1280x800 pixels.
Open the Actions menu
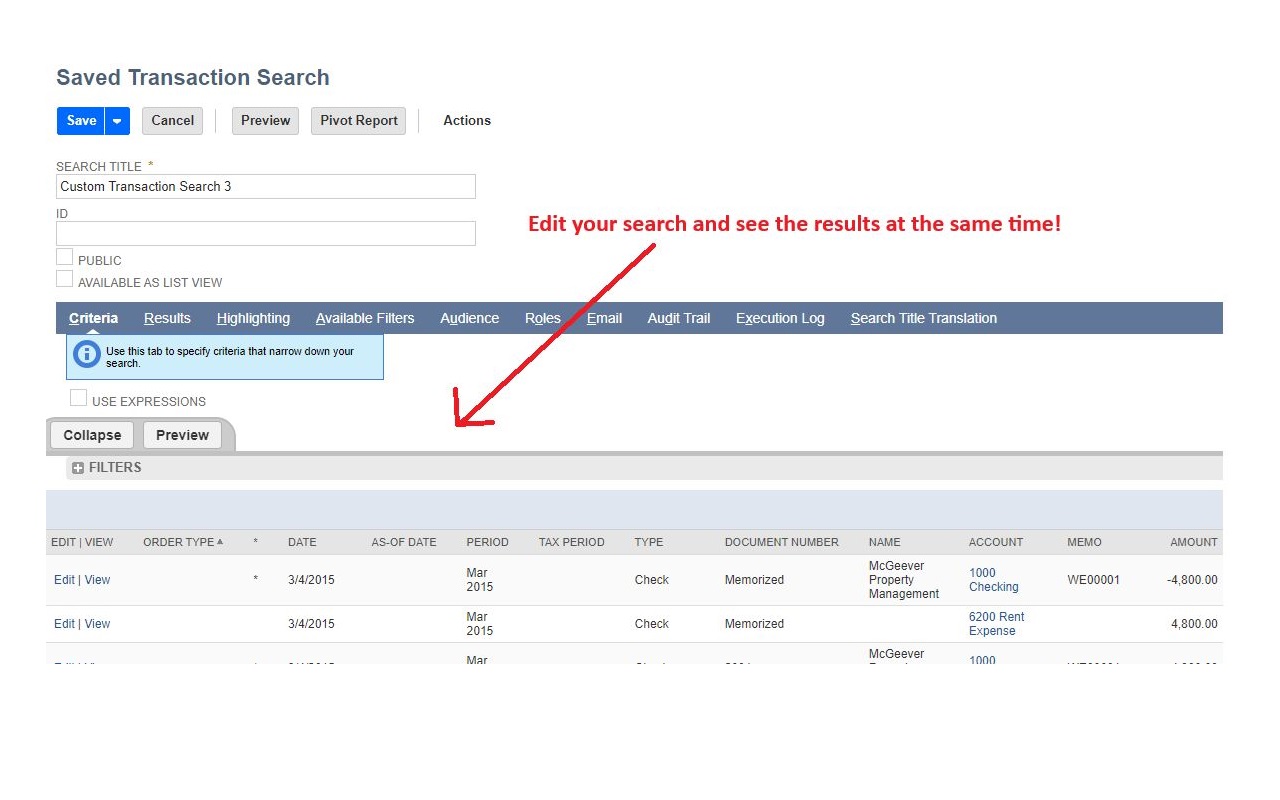[x=467, y=120]
